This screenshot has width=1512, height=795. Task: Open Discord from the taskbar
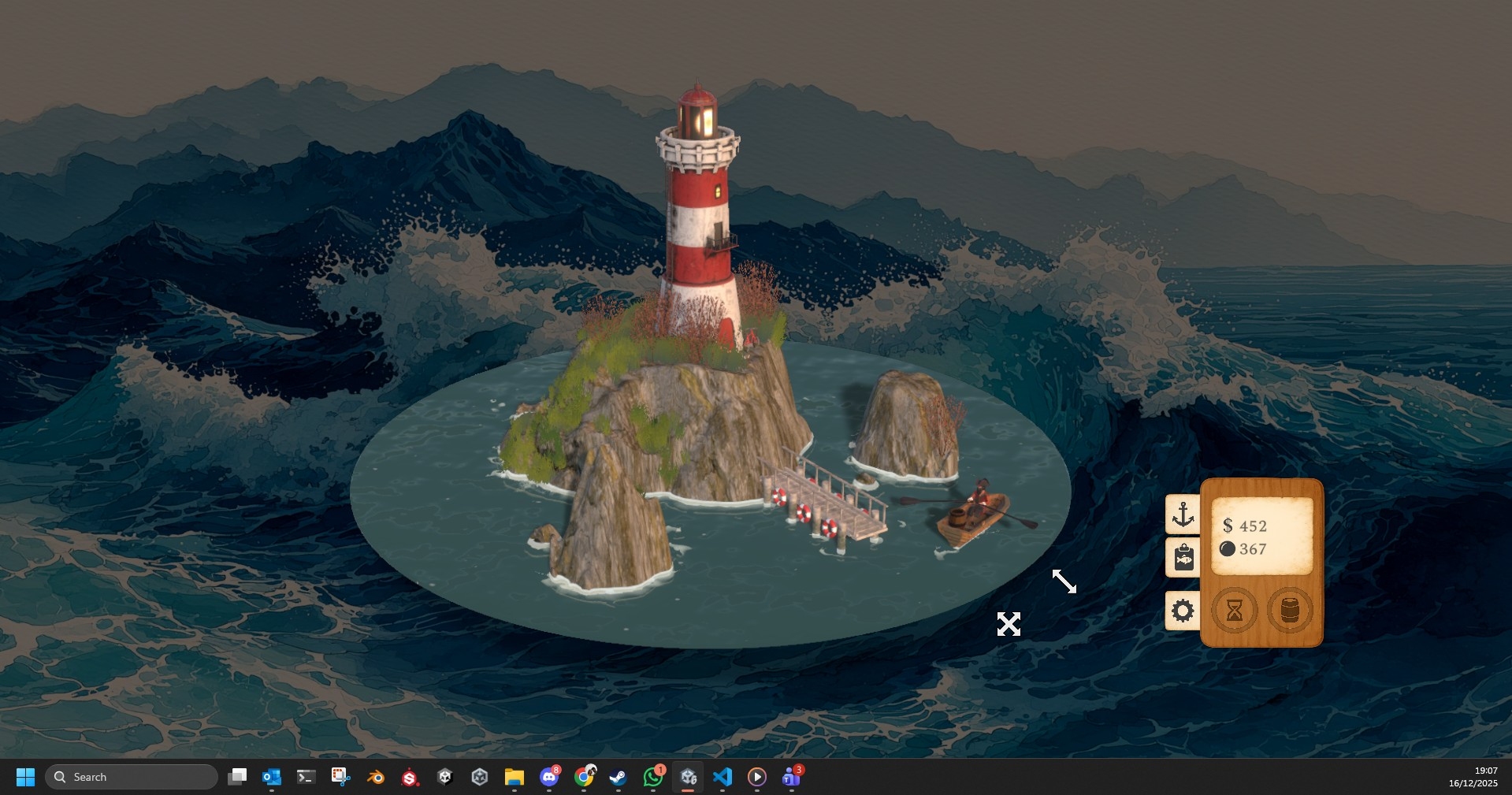[549, 777]
